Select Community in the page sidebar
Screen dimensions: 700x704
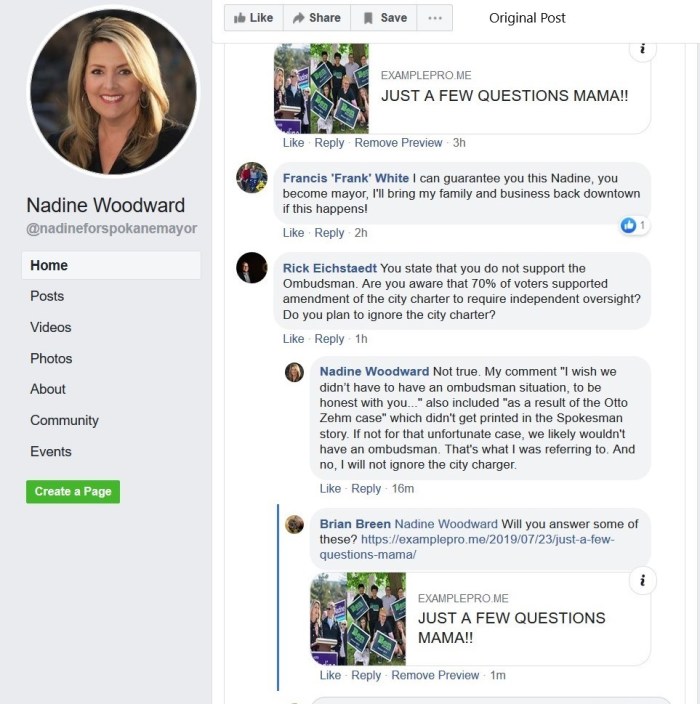(x=64, y=420)
